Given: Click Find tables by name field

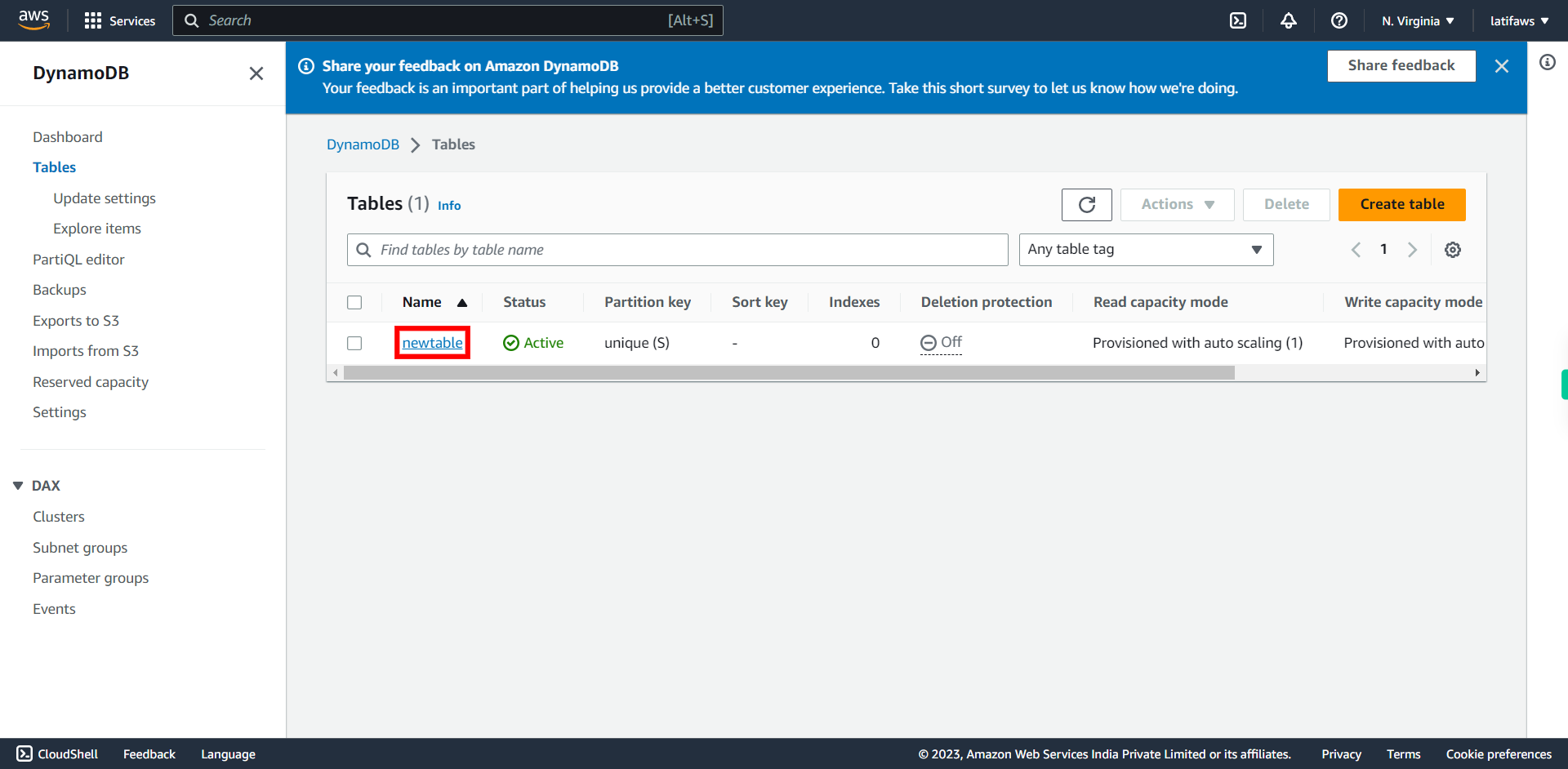Looking at the screenshot, I should (678, 250).
